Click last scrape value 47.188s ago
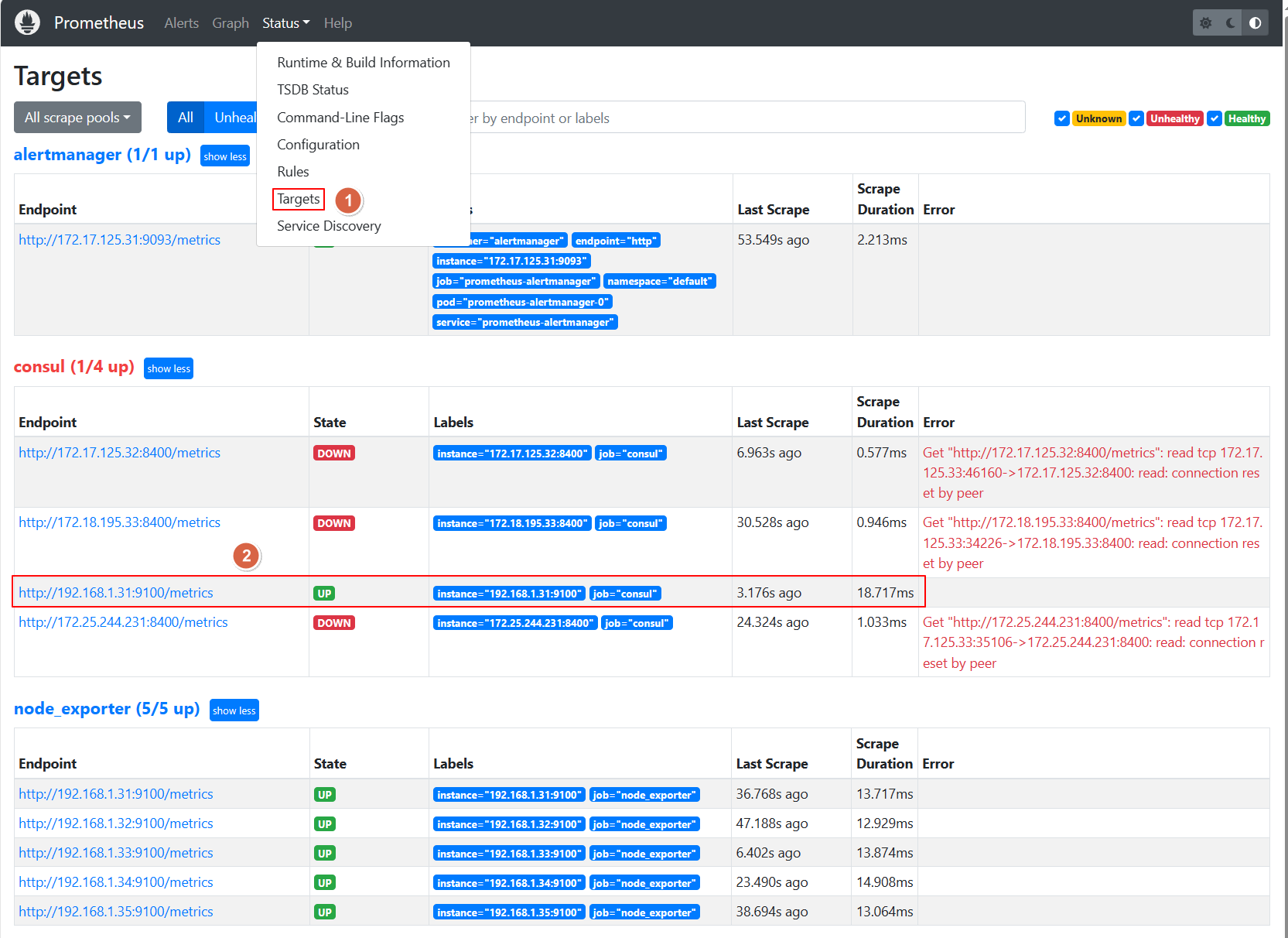The width and height of the screenshot is (1288, 938). click(x=772, y=823)
